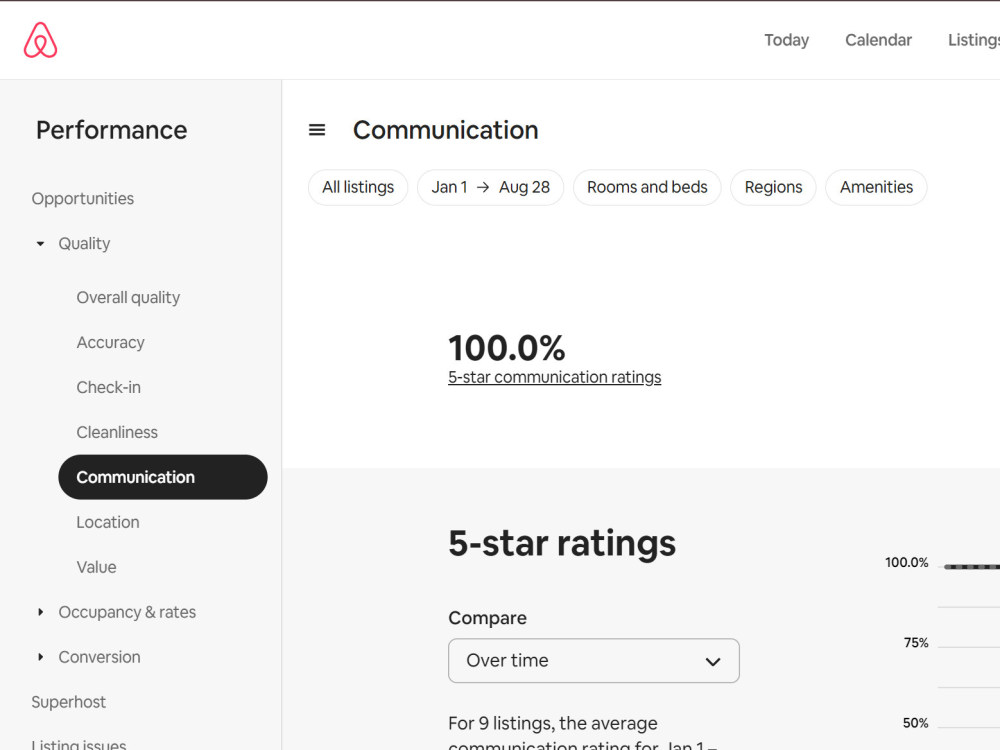Screen dimensions: 1000x750
Task: Open the All listings filter
Action: 358,188
